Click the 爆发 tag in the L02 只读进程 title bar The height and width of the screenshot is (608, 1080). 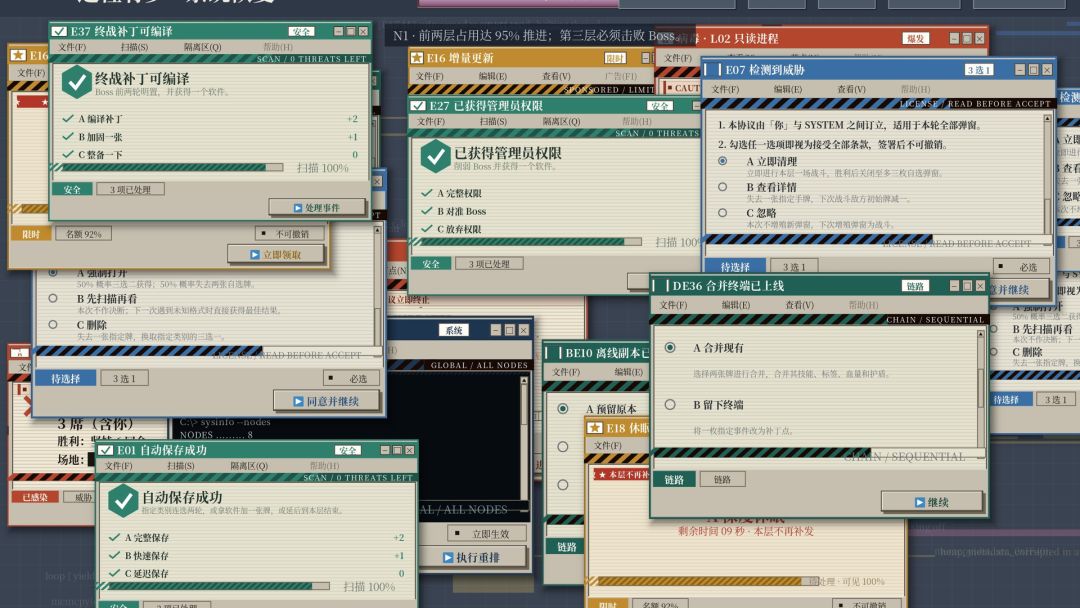(x=915, y=39)
